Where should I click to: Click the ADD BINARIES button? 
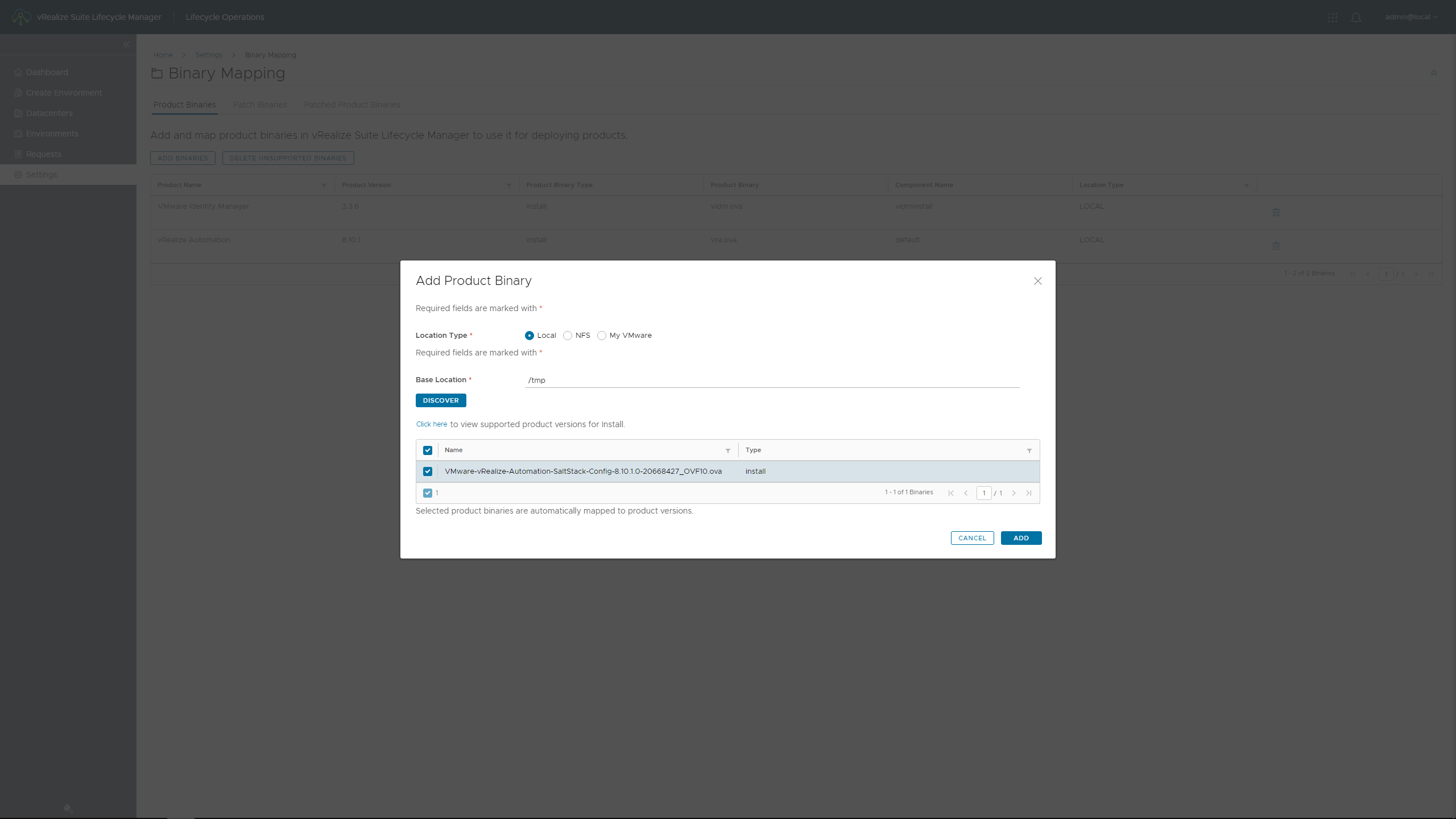(x=183, y=158)
